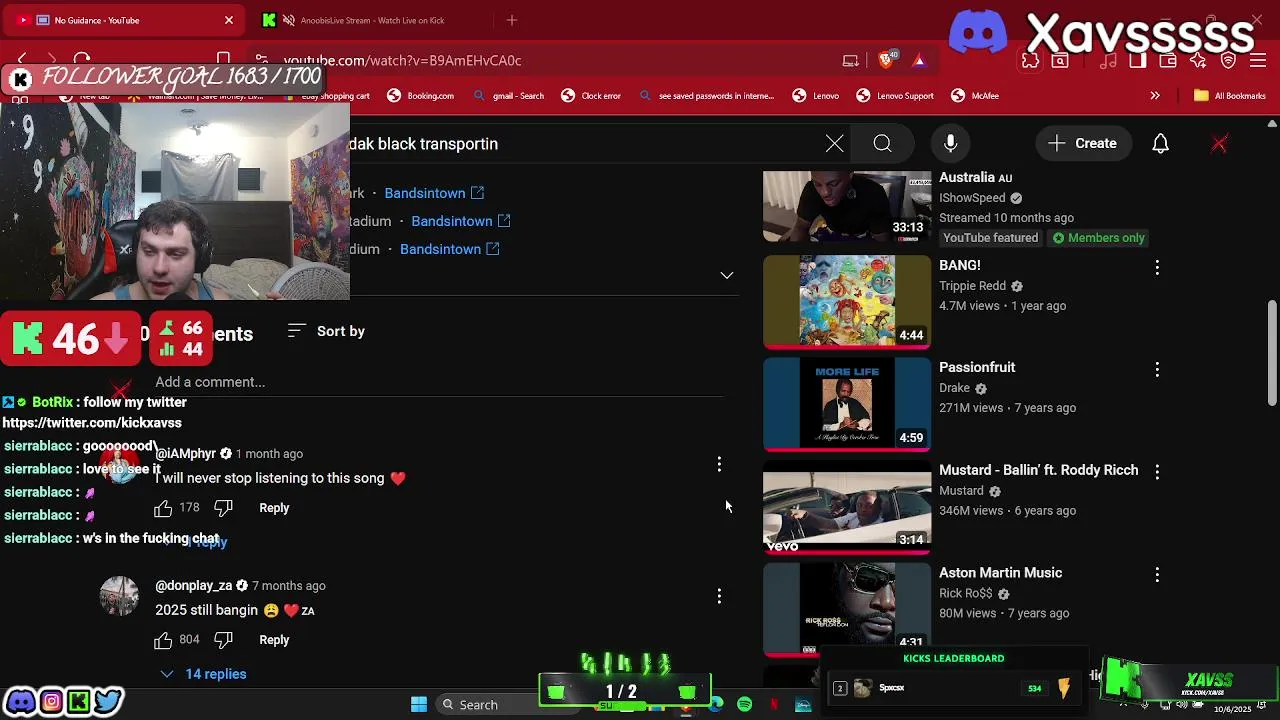Image resolution: width=1280 pixels, height=720 pixels.
Task: Play the Aston Martin Music thumbnail
Action: tap(847, 609)
